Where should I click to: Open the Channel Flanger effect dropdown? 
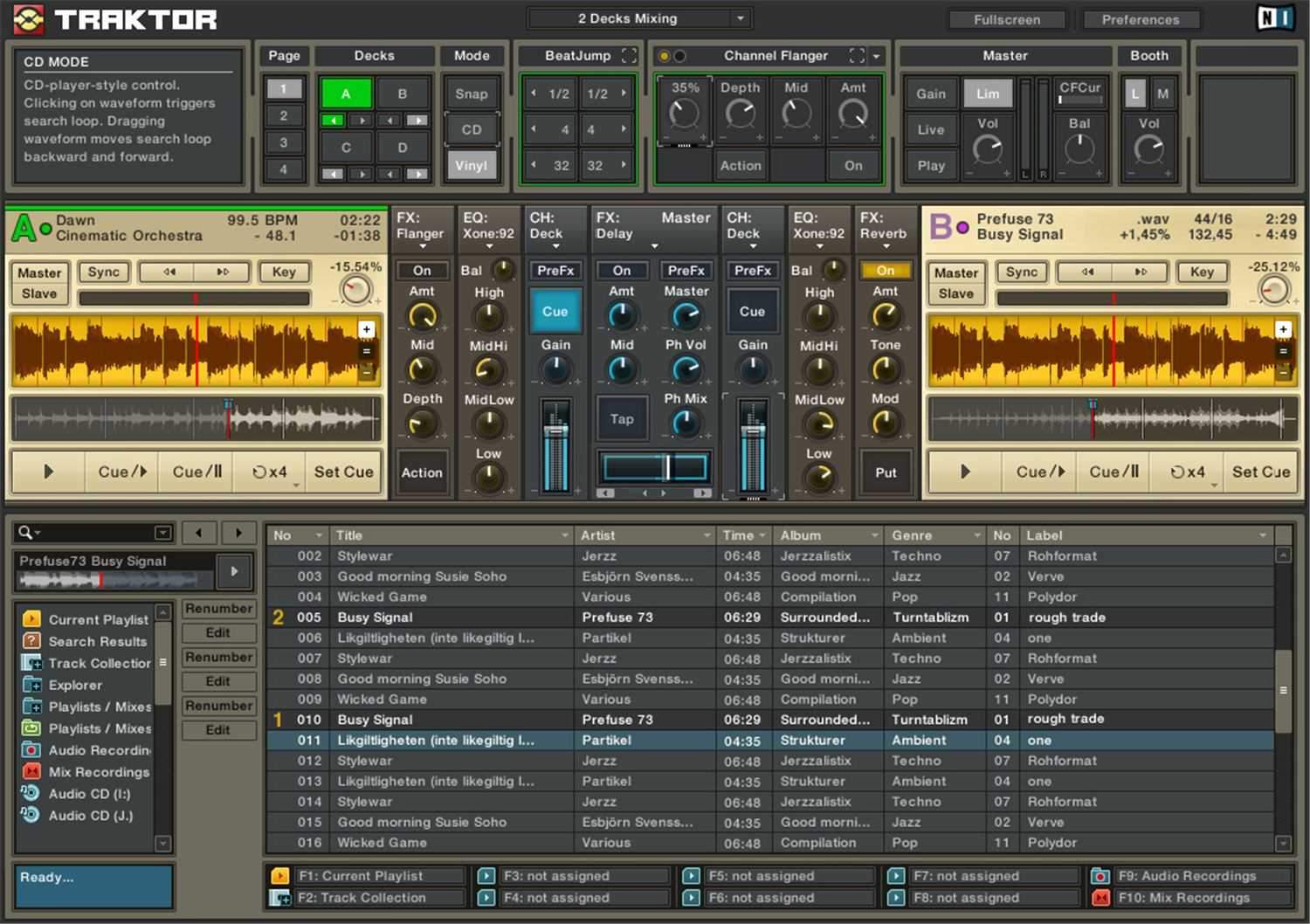(x=876, y=56)
